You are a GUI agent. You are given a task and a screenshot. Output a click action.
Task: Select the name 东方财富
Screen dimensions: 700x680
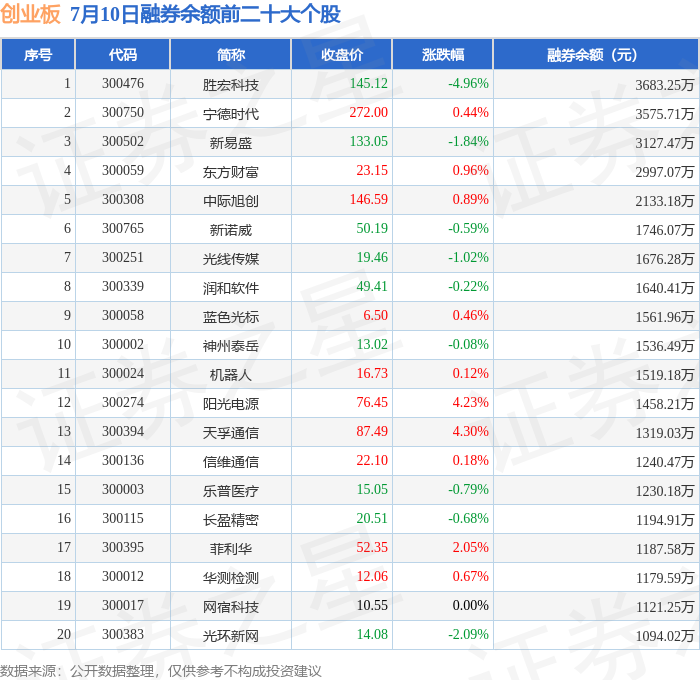click(x=231, y=172)
